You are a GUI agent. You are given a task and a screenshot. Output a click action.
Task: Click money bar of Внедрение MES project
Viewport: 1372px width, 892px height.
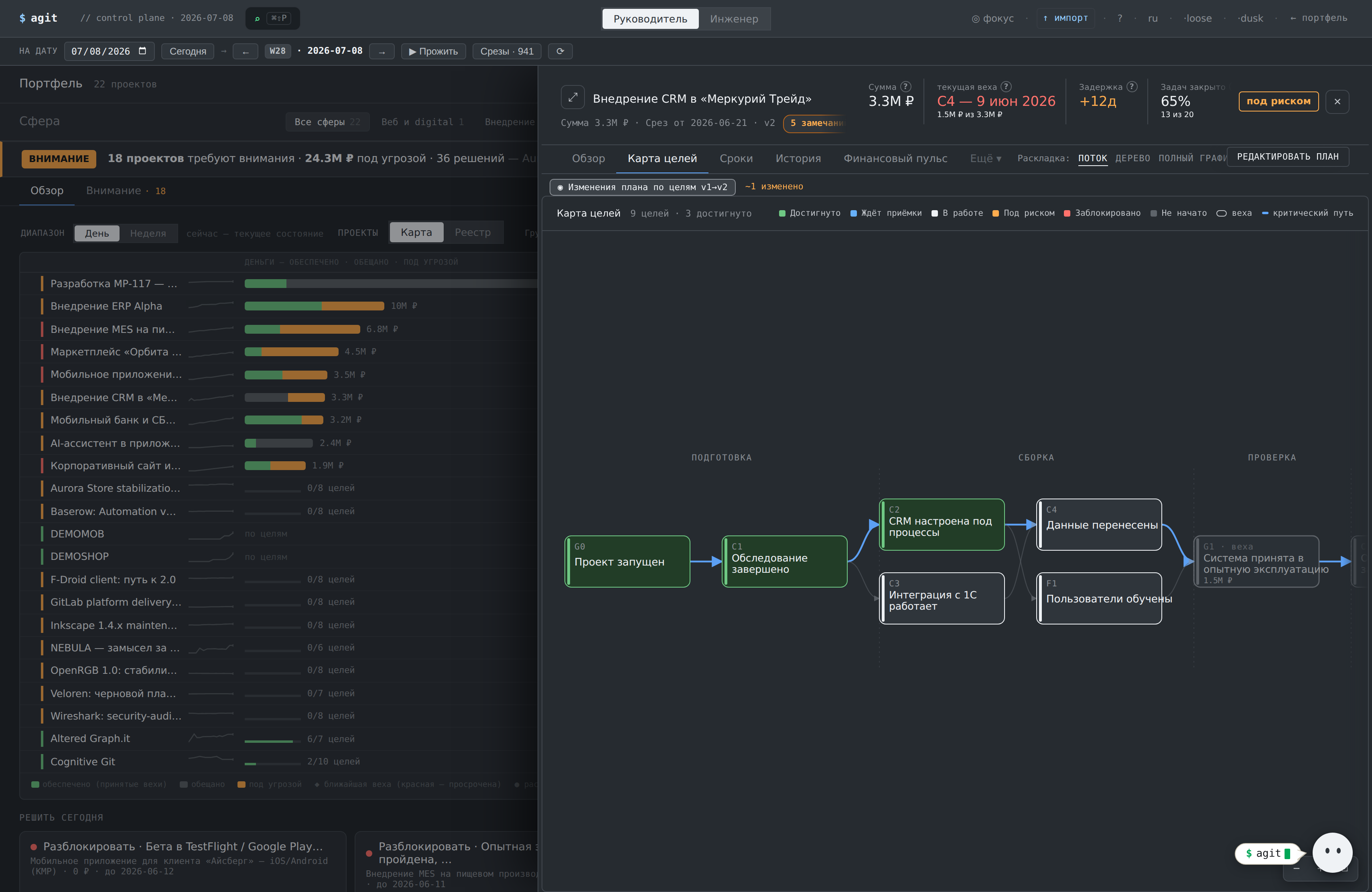coord(302,329)
